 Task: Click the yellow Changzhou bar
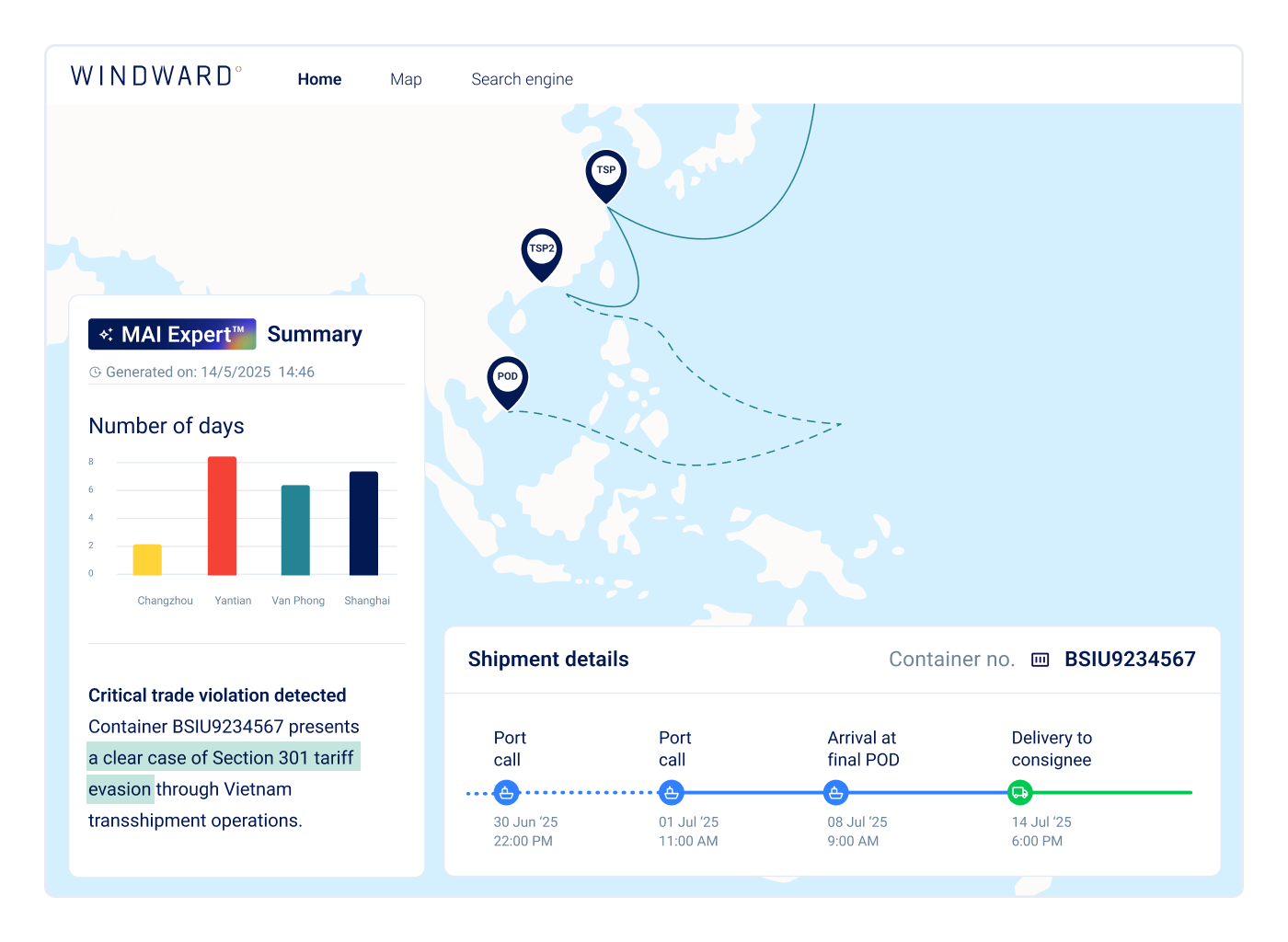(x=147, y=560)
